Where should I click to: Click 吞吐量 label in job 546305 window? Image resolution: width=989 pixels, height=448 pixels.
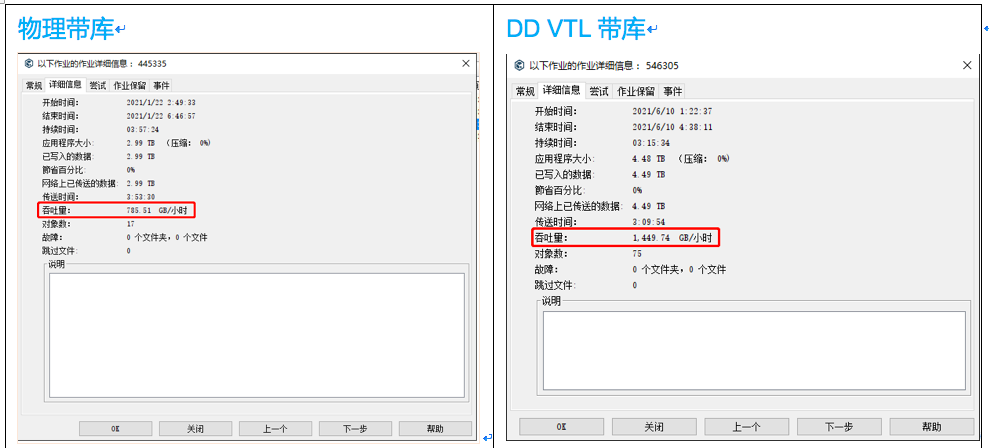551,238
